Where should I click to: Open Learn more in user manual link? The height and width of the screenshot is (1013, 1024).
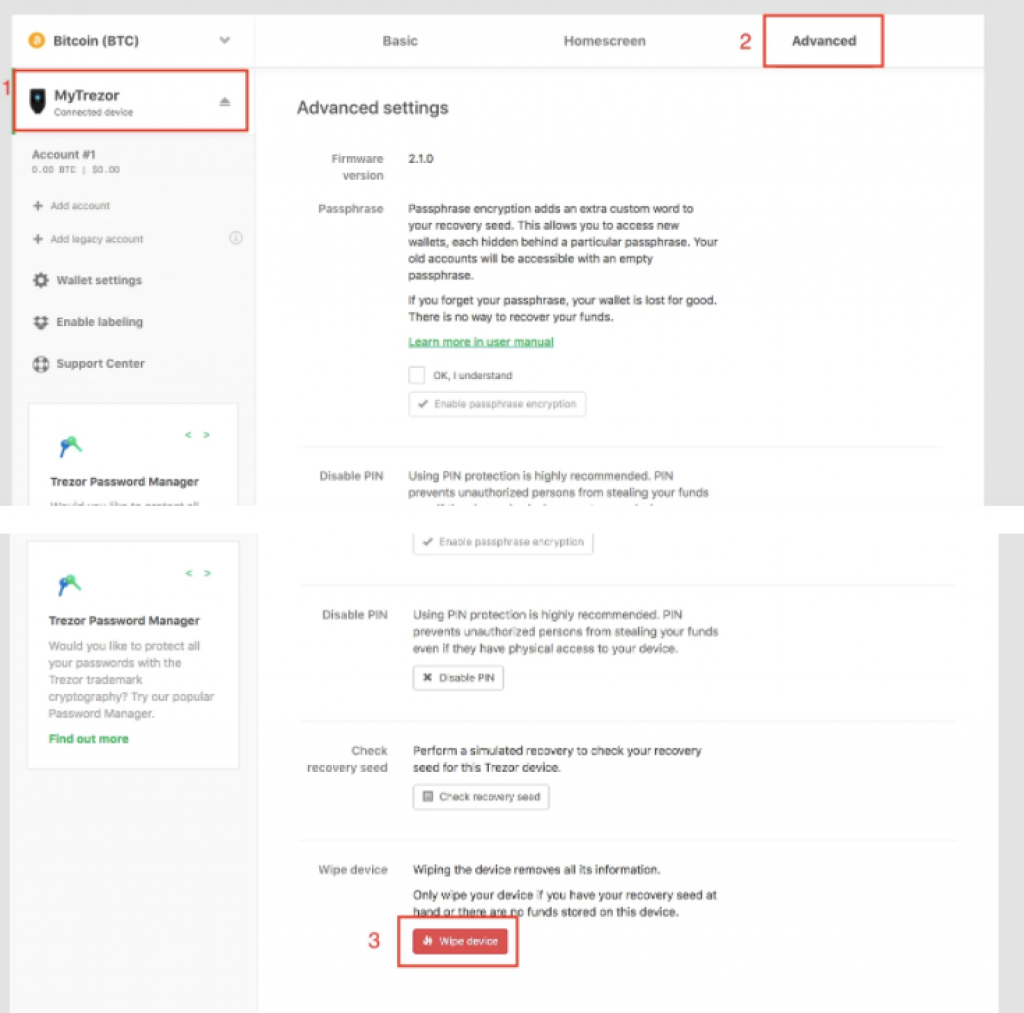click(x=481, y=342)
